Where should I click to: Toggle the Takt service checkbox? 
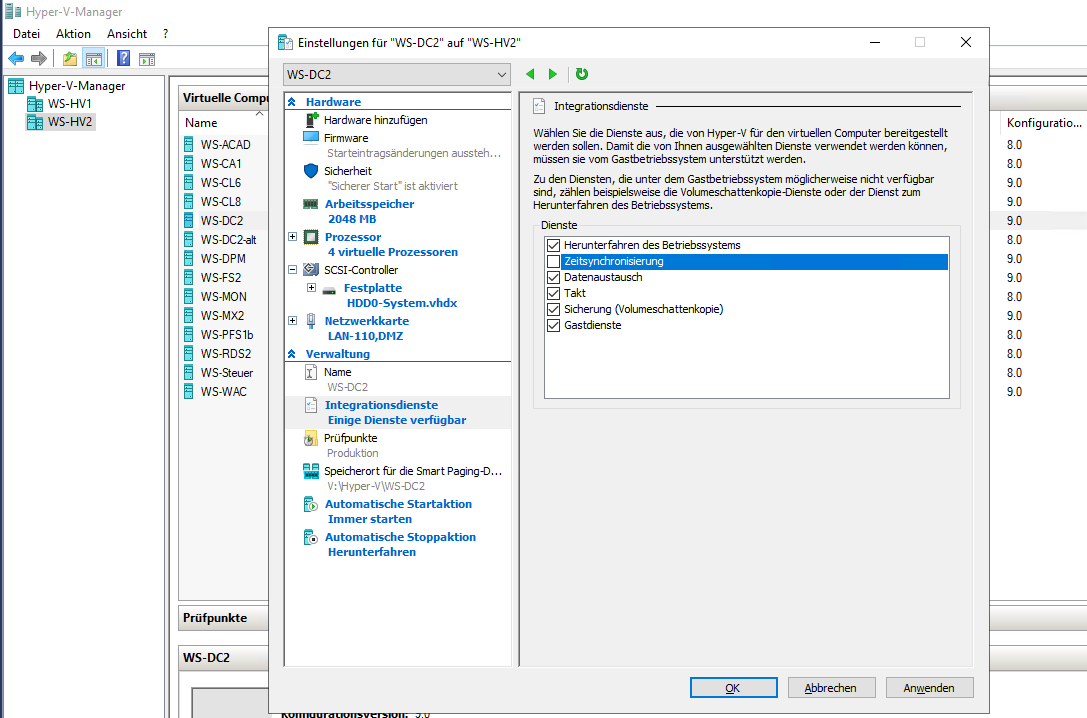[553, 293]
